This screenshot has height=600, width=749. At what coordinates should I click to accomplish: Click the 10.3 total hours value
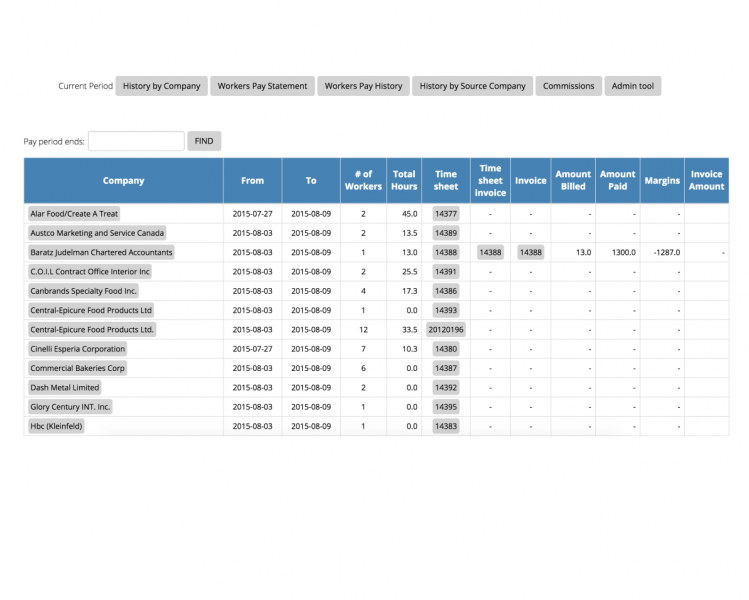tap(410, 349)
